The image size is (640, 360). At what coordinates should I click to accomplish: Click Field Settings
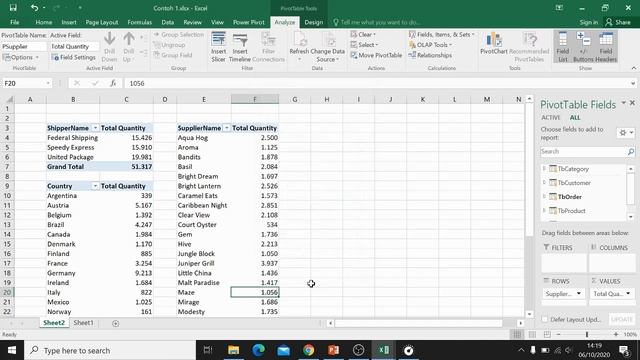(x=73, y=58)
